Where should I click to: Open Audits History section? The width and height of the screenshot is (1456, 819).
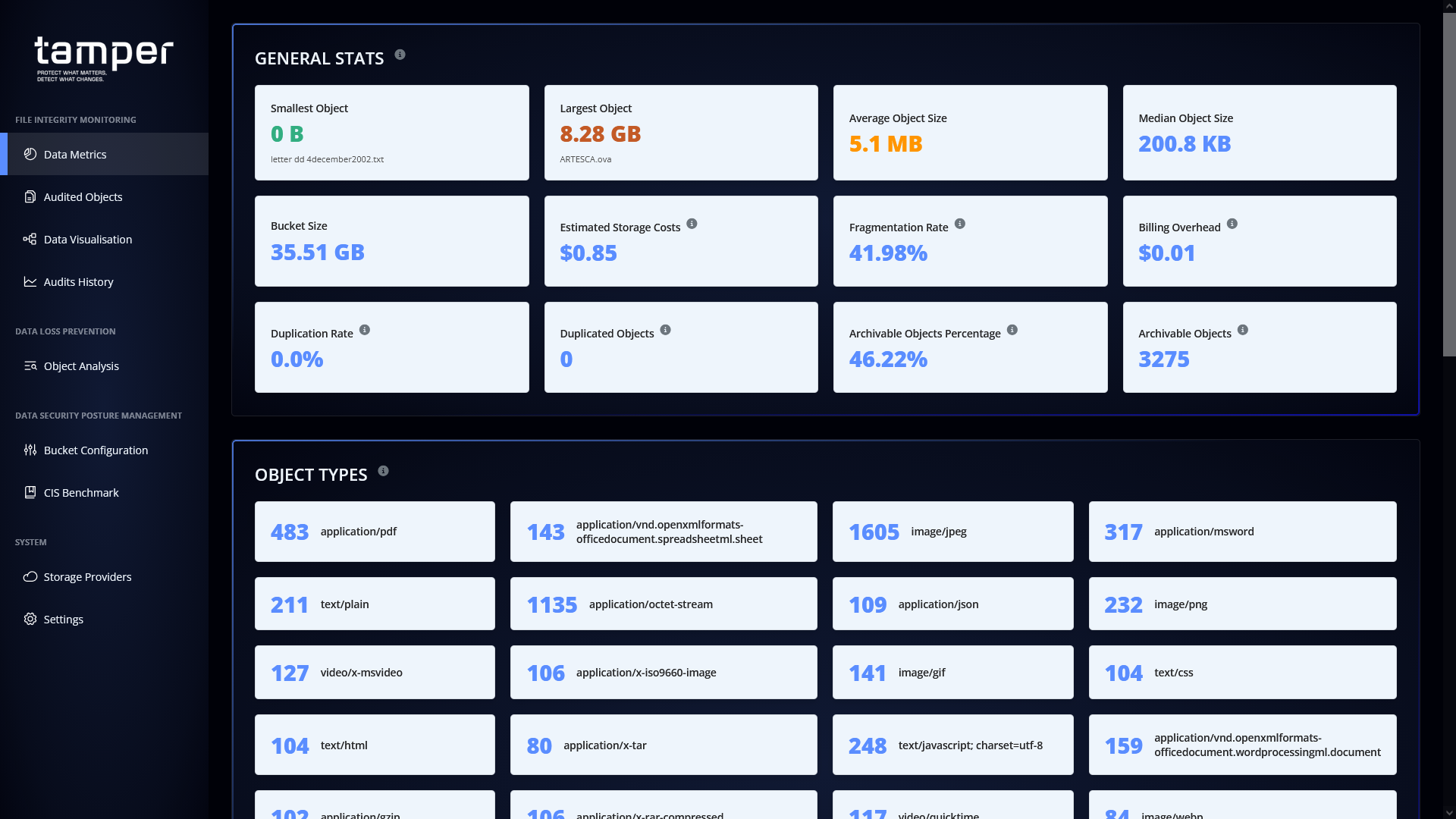[x=78, y=282]
